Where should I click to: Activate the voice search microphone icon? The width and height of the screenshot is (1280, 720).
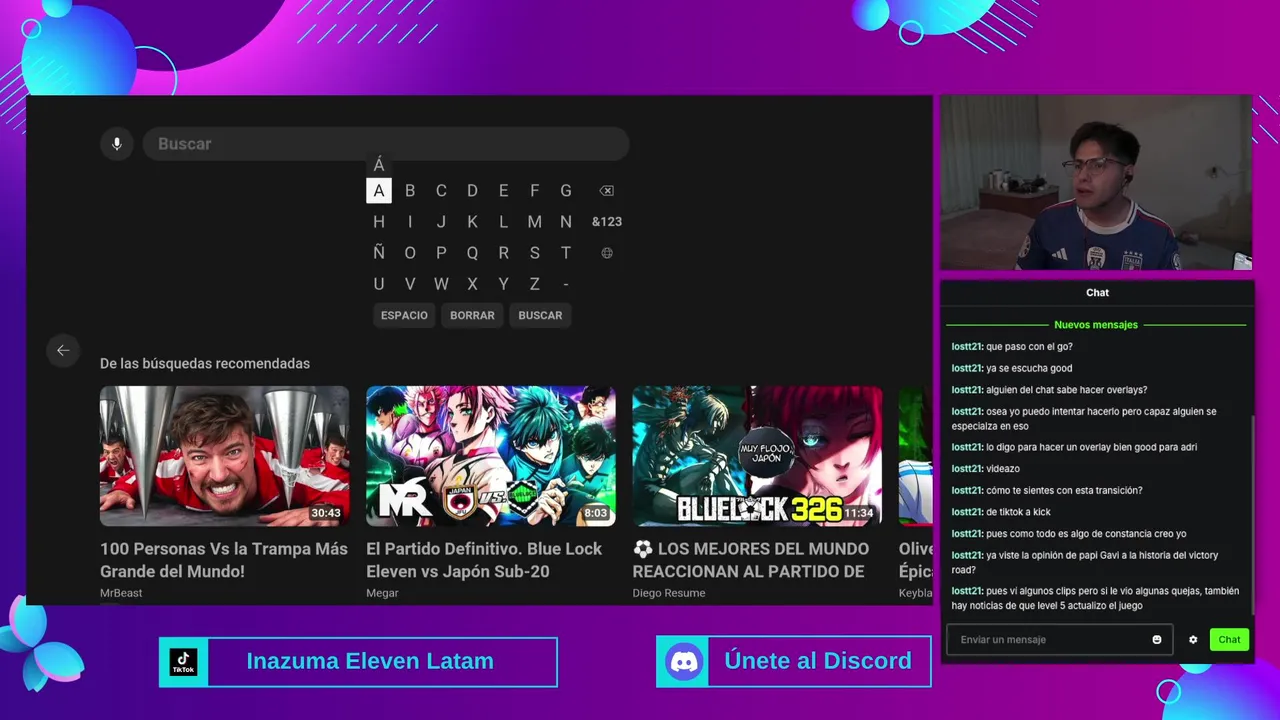116,144
